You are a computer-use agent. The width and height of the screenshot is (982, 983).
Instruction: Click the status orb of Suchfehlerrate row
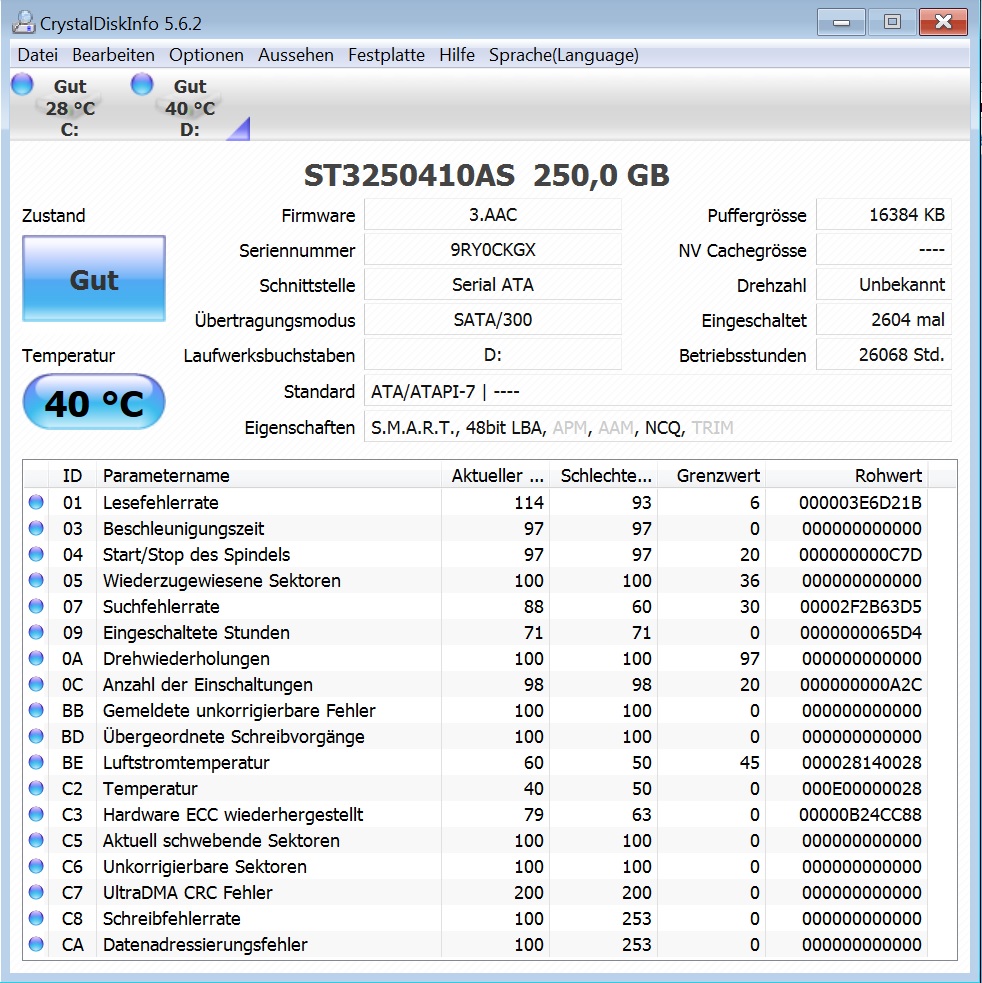[x=36, y=606]
